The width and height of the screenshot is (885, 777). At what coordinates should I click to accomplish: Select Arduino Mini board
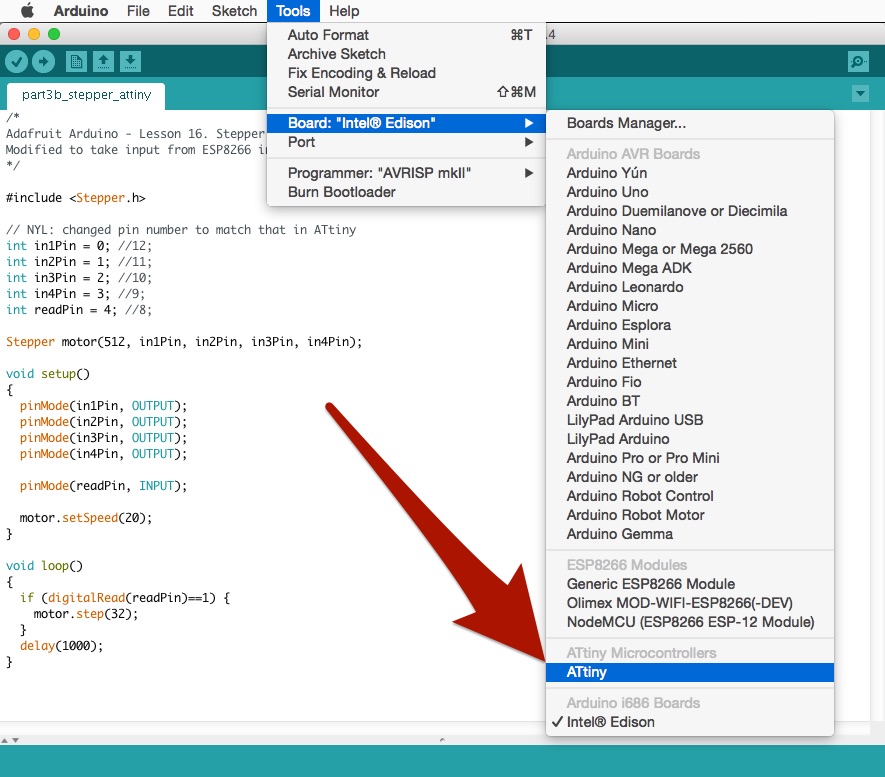click(x=690, y=344)
